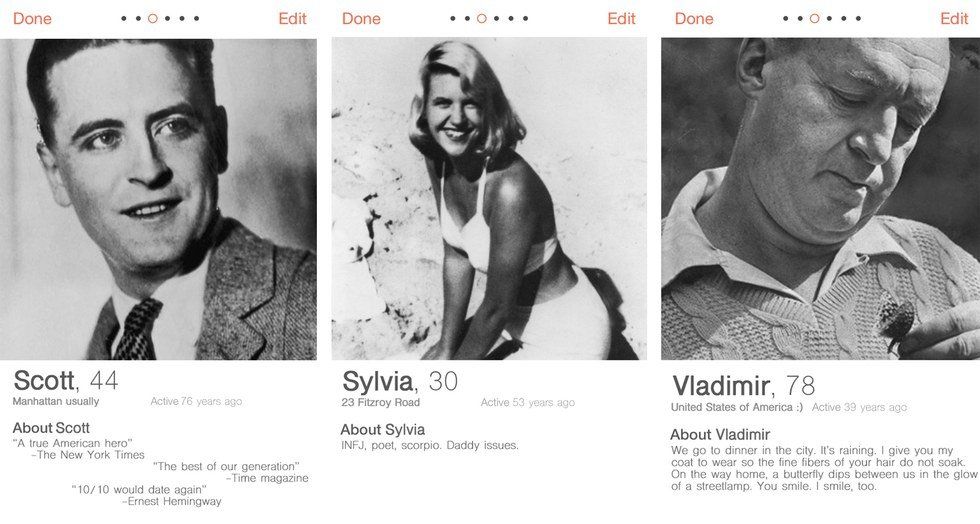Select active third page dot on Scott's profile

152,19
